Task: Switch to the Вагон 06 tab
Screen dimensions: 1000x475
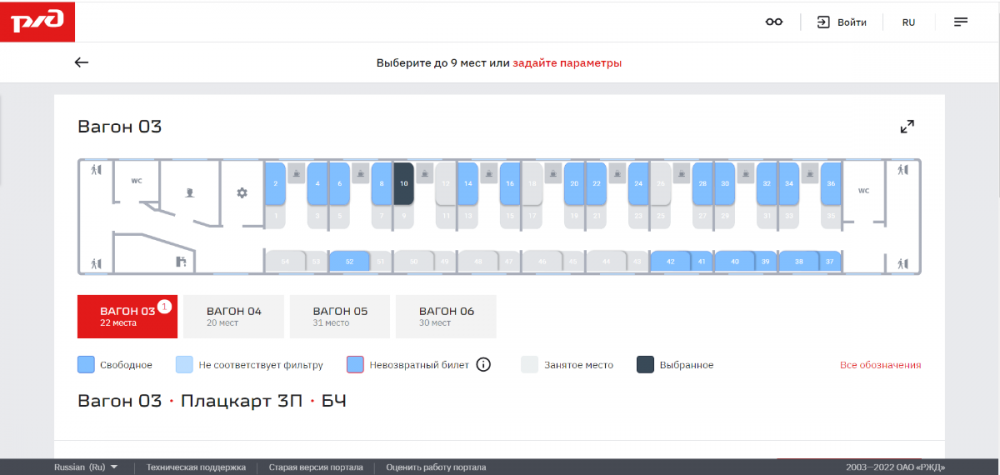Action: 446,316
